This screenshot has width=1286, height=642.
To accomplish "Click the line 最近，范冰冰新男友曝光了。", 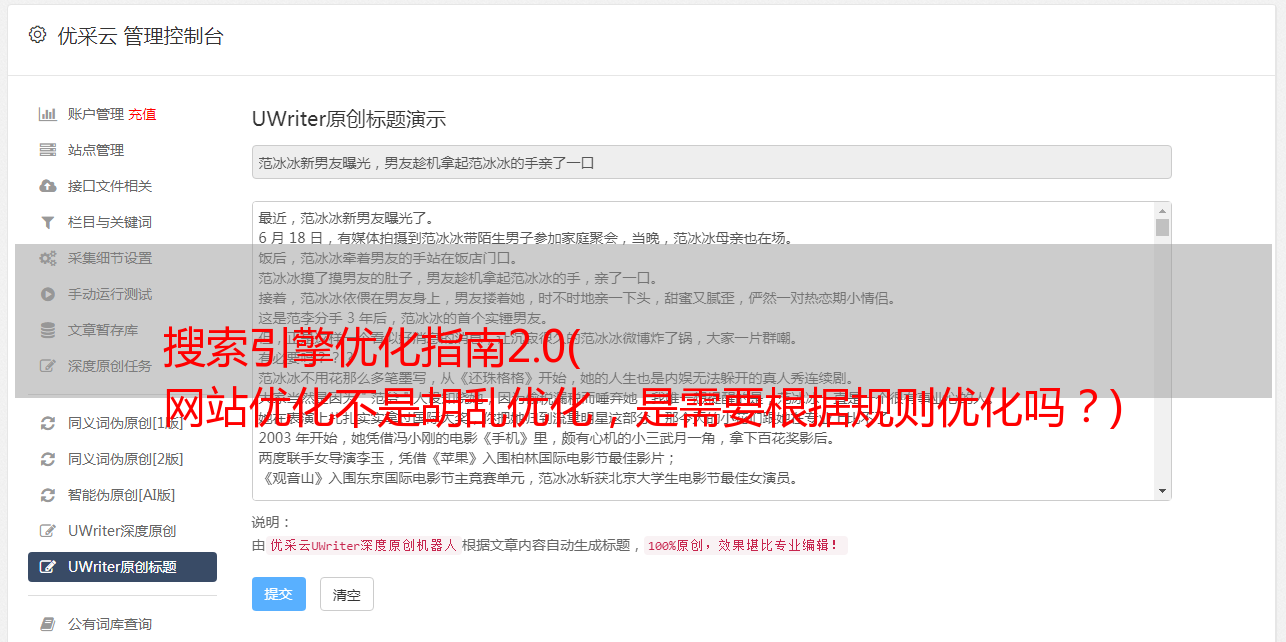I will (x=349, y=218).
